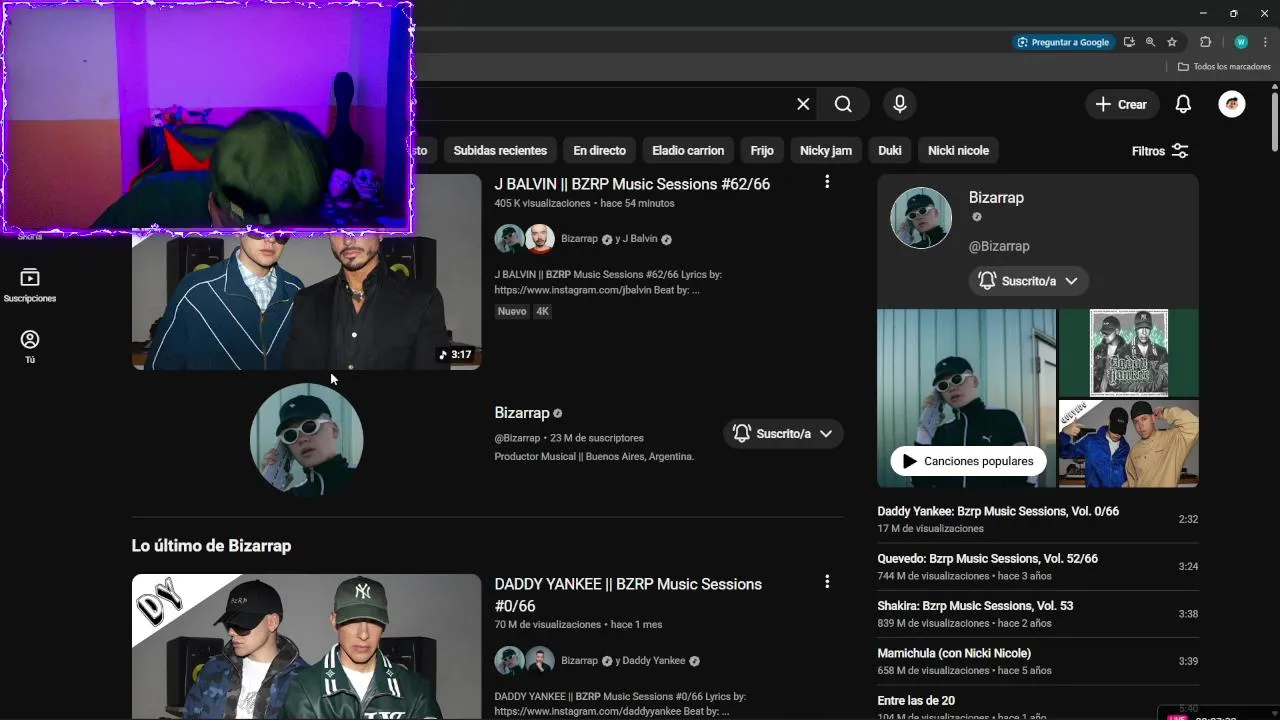Screen dimensions: 1280x720
Task: Play Shakira: Bzrp Music Sessions, Vol. 53
Action: pos(1037,614)
